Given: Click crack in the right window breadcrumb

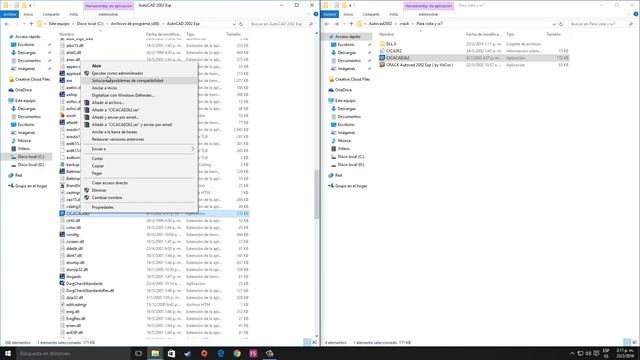Looking at the screenshot, I should [x=404, y=24].
